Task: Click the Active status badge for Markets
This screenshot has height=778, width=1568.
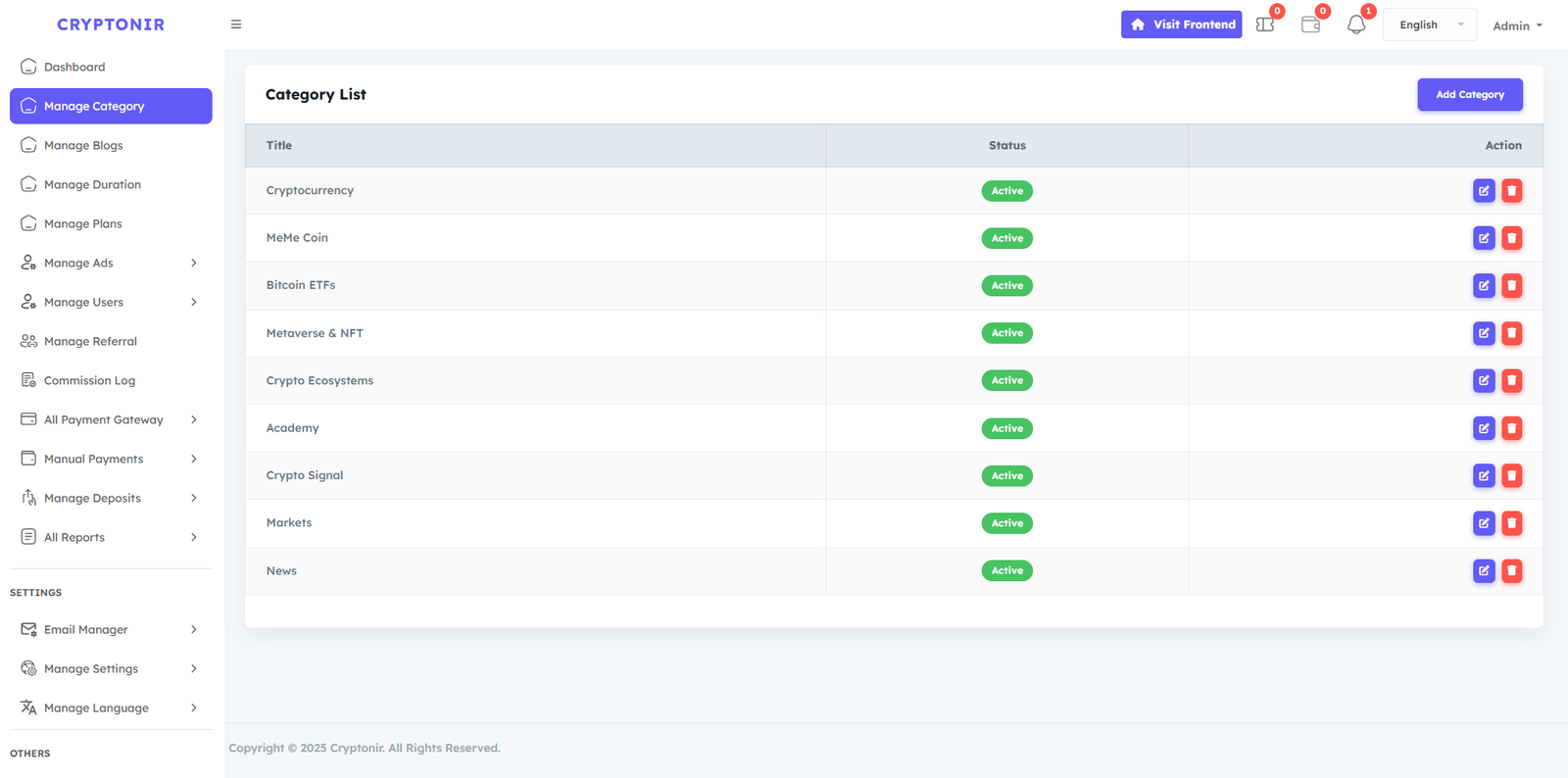Action: 1006,523
